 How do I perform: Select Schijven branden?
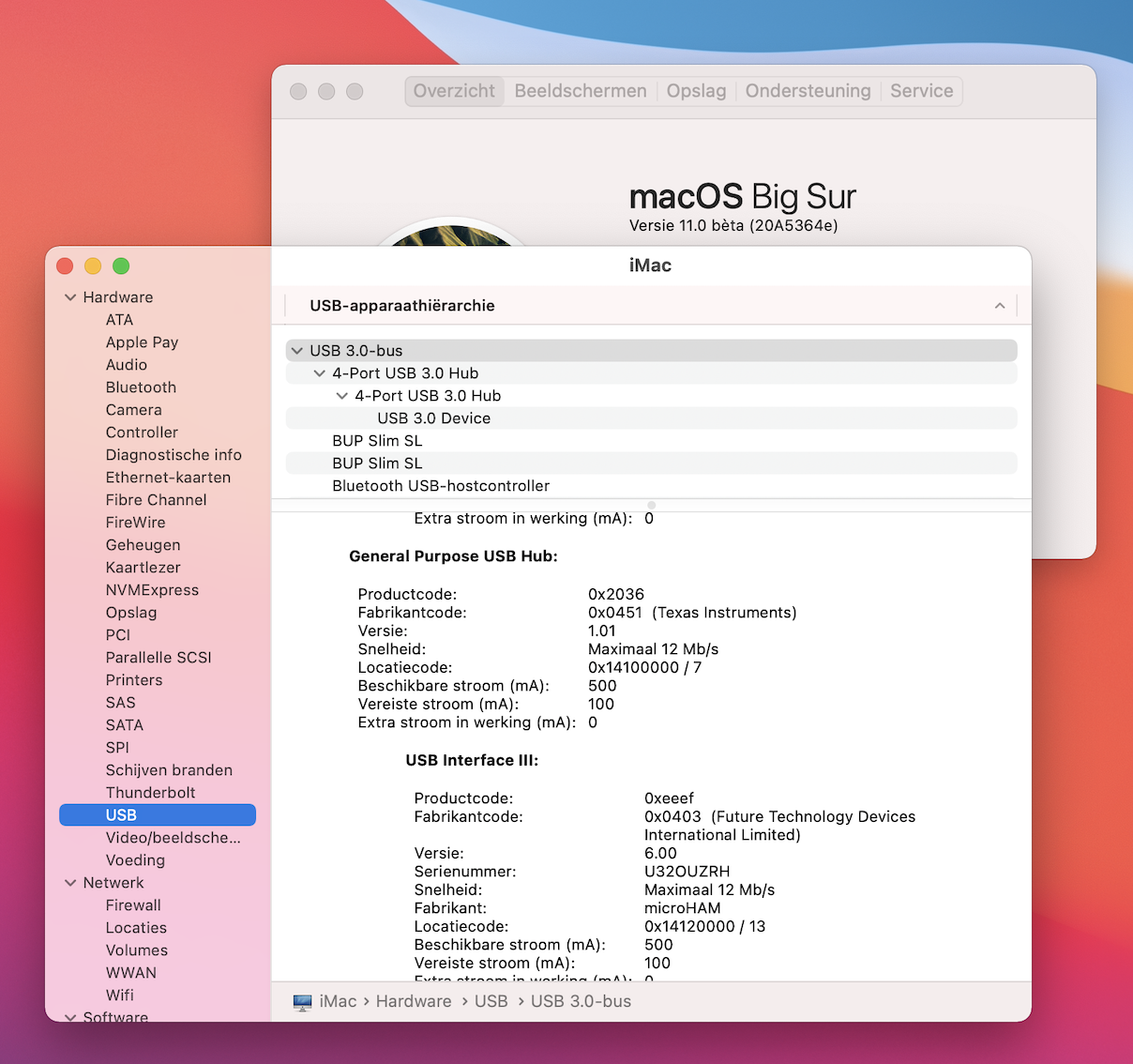pyautogui.click(x=169, y=770)
